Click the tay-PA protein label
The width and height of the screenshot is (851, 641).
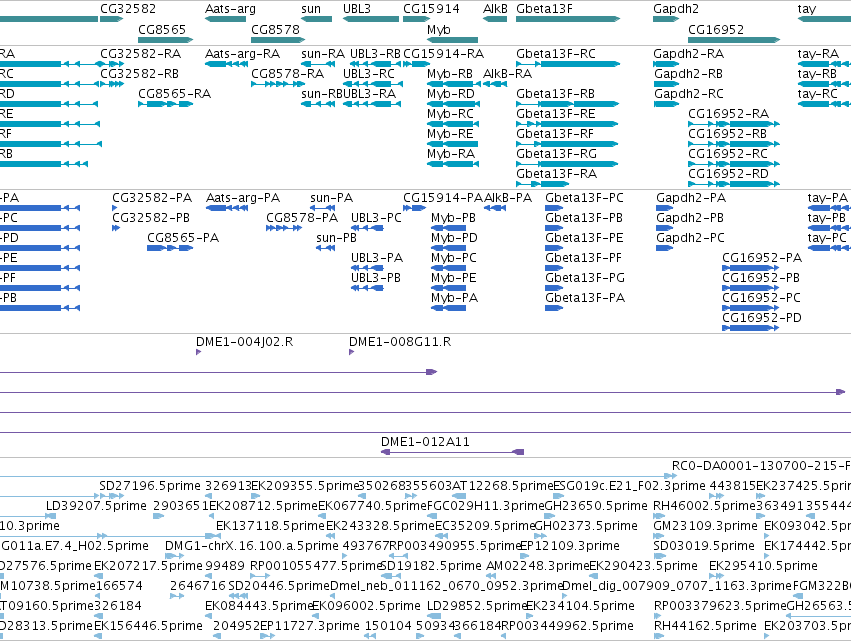point(828,198)
